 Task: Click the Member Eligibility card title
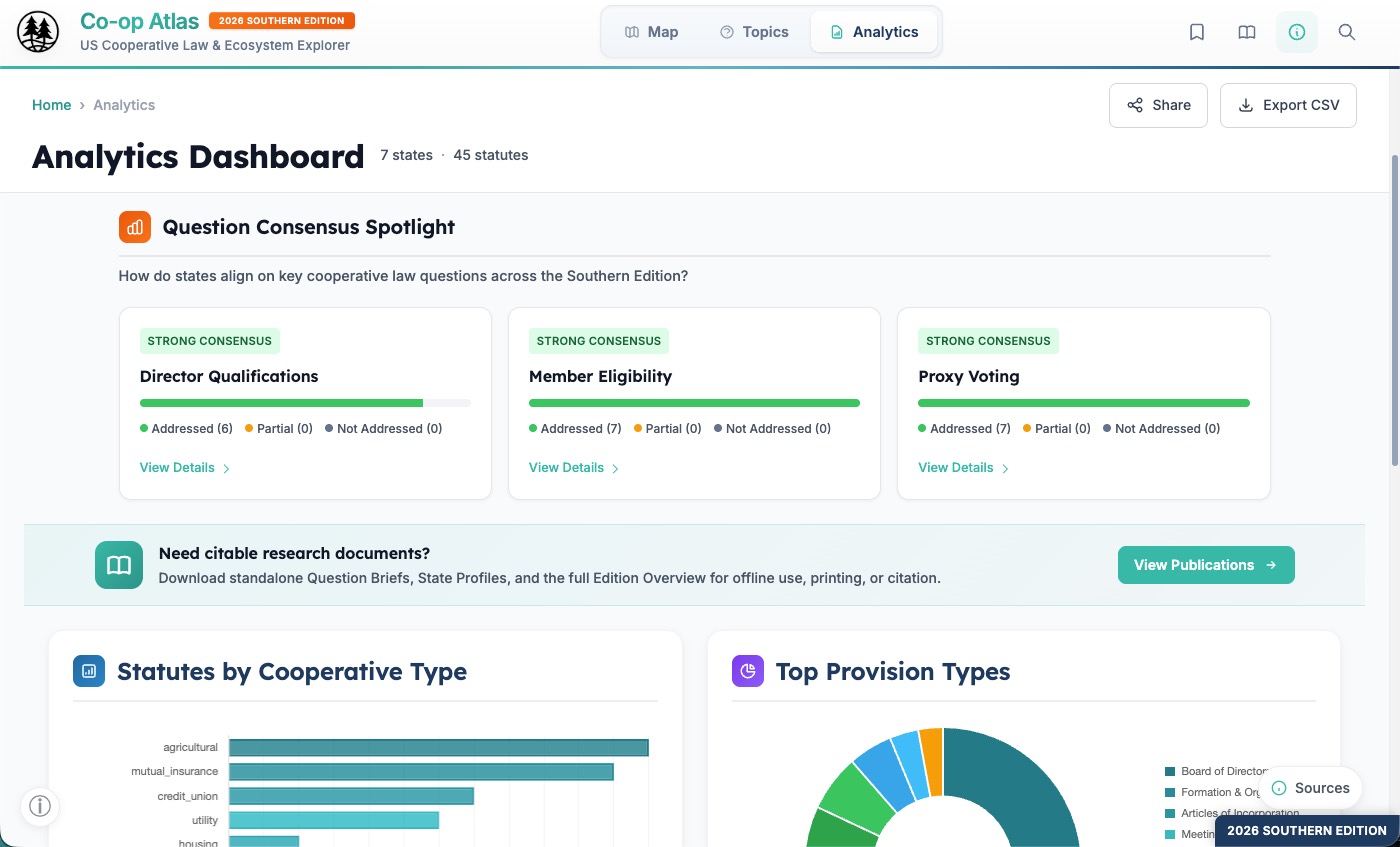(x=600, y=376)
